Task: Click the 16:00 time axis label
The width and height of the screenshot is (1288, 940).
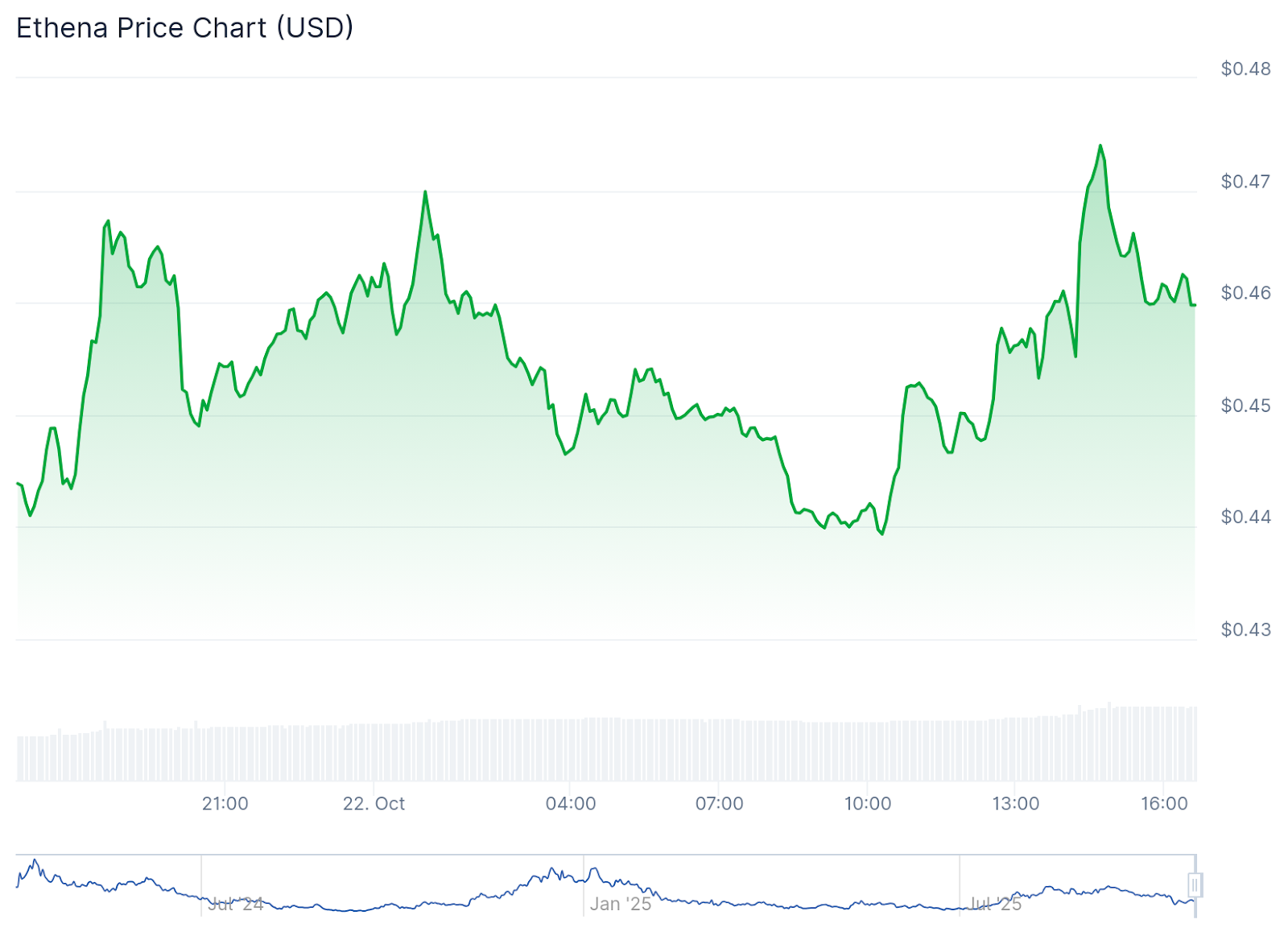Action: pyautogui.click(x=1164, y=803)
